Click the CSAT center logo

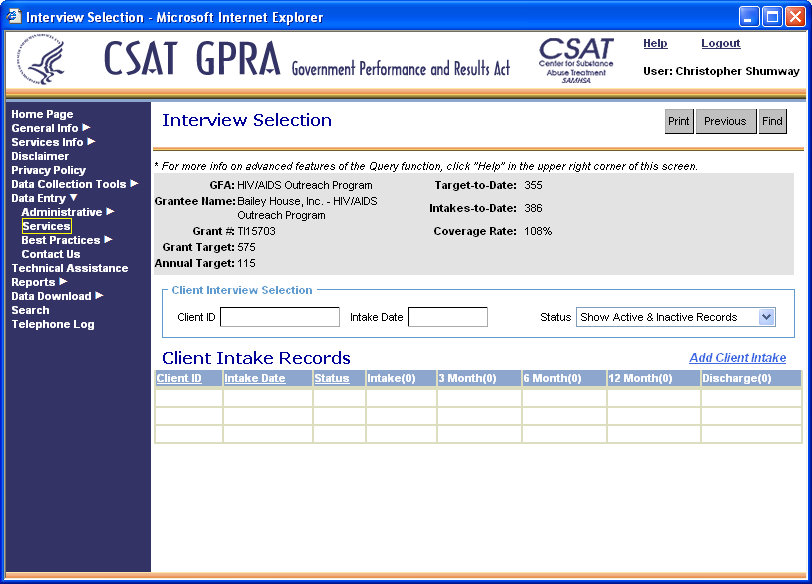[x=576, y=60]
